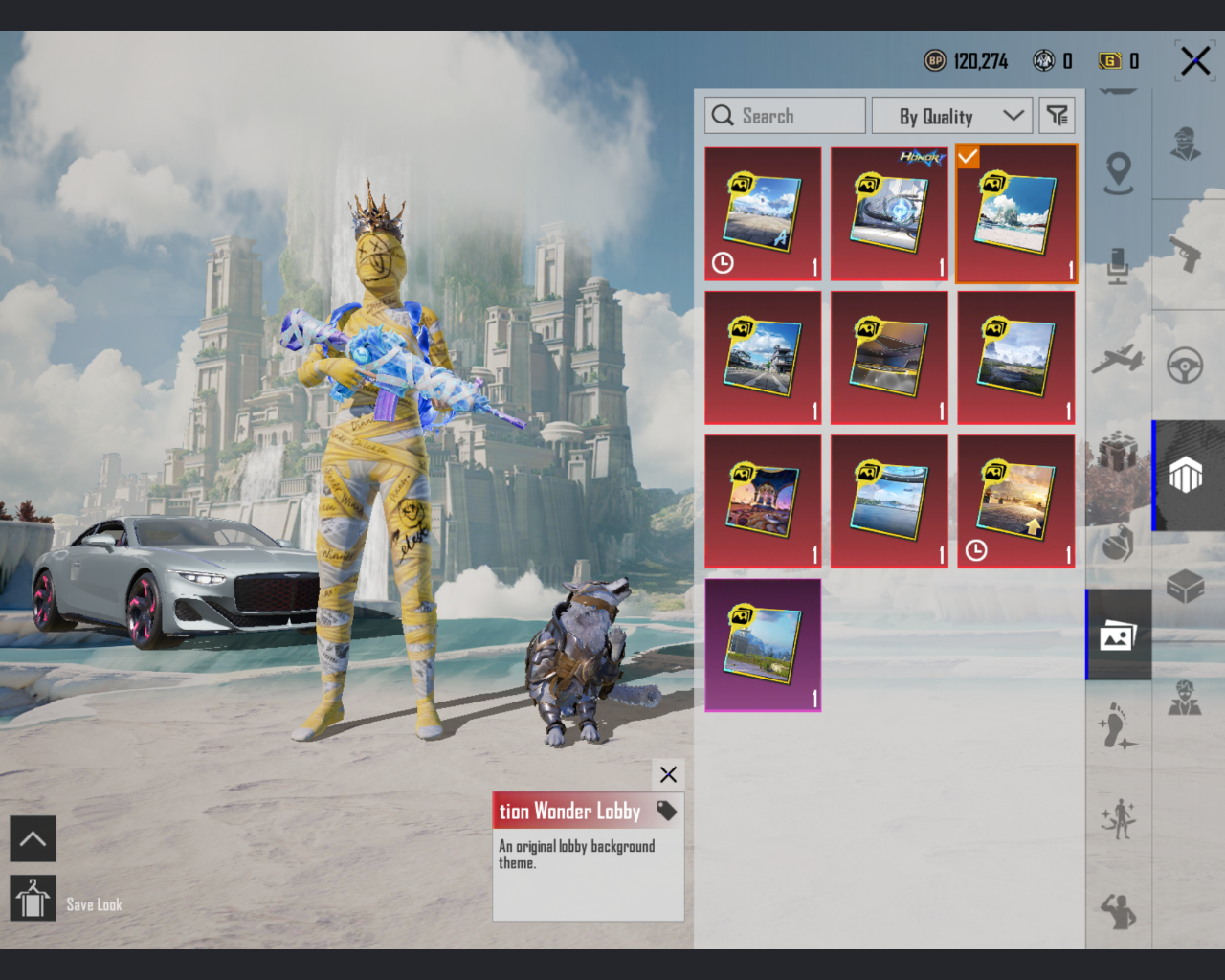Select the equipped beach lobby item
The height and width of the screenshot is (980, 1225).
(1016, 214)
